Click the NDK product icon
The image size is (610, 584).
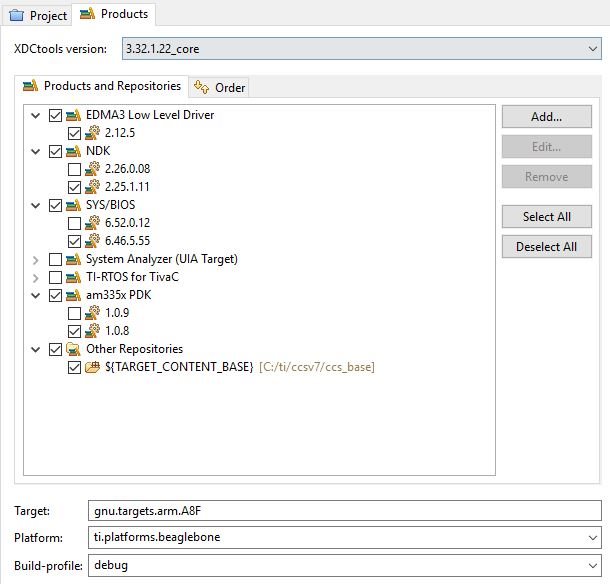point(73,151)
